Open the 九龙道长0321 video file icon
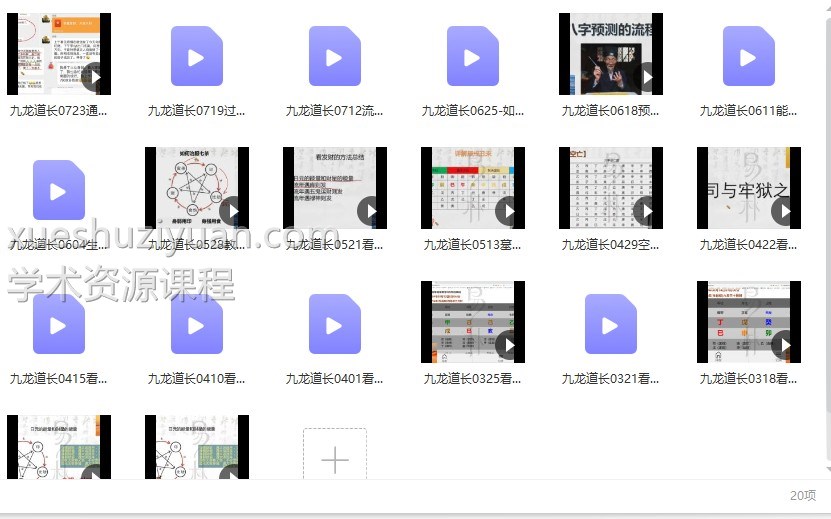 coord(610,324)
